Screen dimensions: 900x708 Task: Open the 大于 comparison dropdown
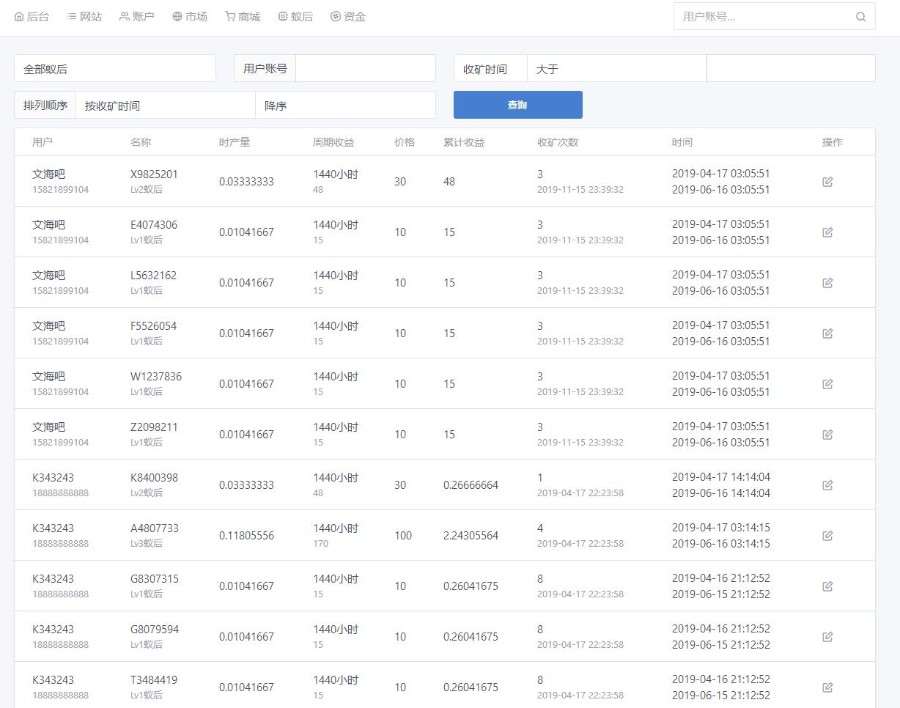[x=616, y=69]
